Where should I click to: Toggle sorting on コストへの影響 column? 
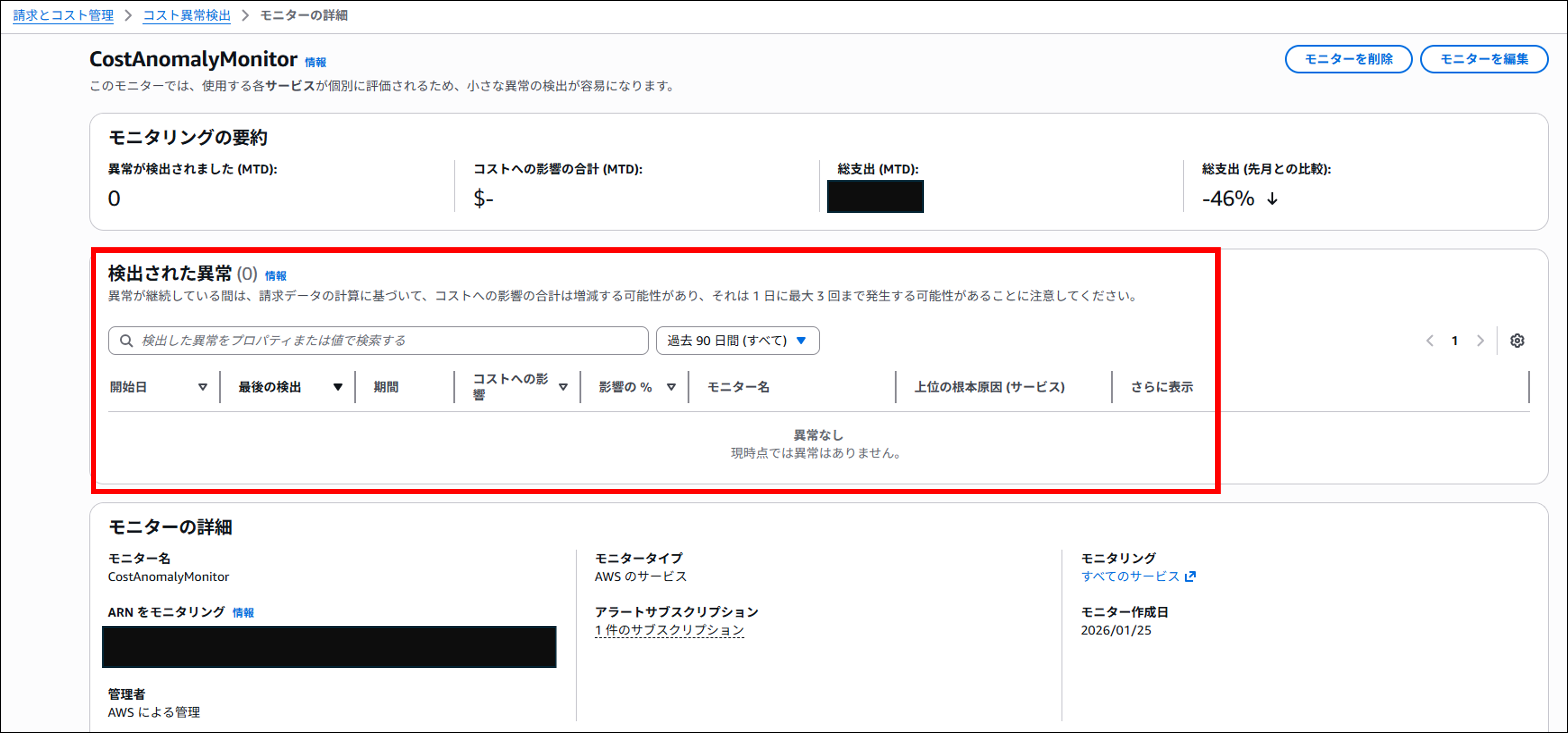[564, 387]
